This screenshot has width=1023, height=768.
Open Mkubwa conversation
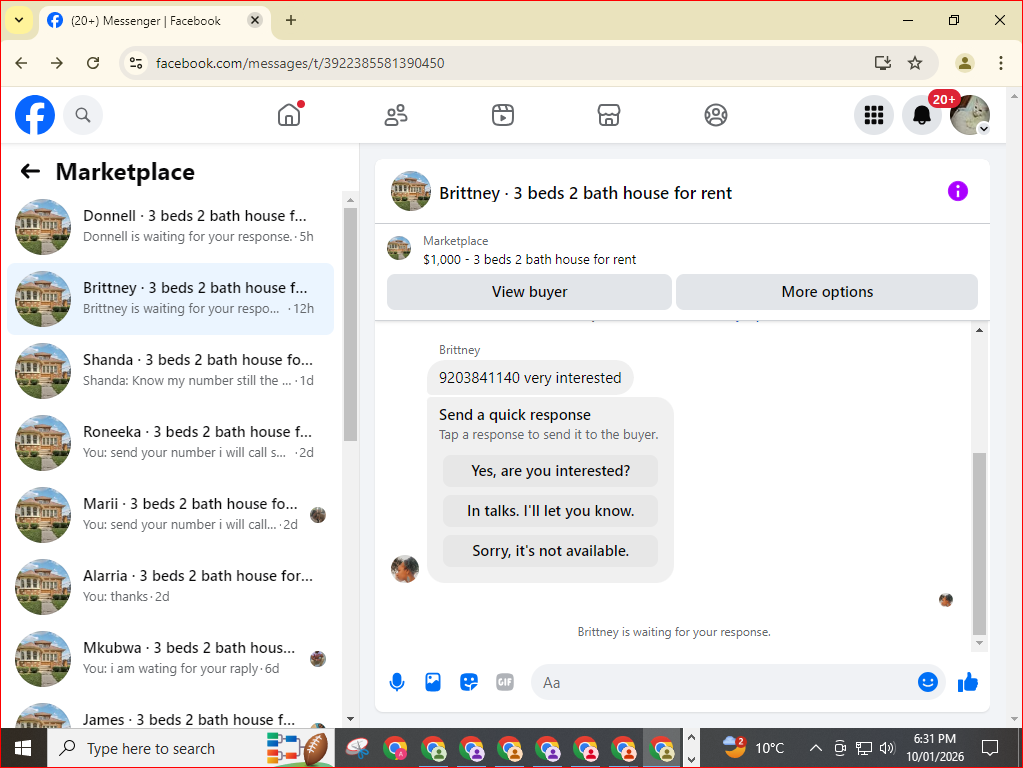coord(170,658)
